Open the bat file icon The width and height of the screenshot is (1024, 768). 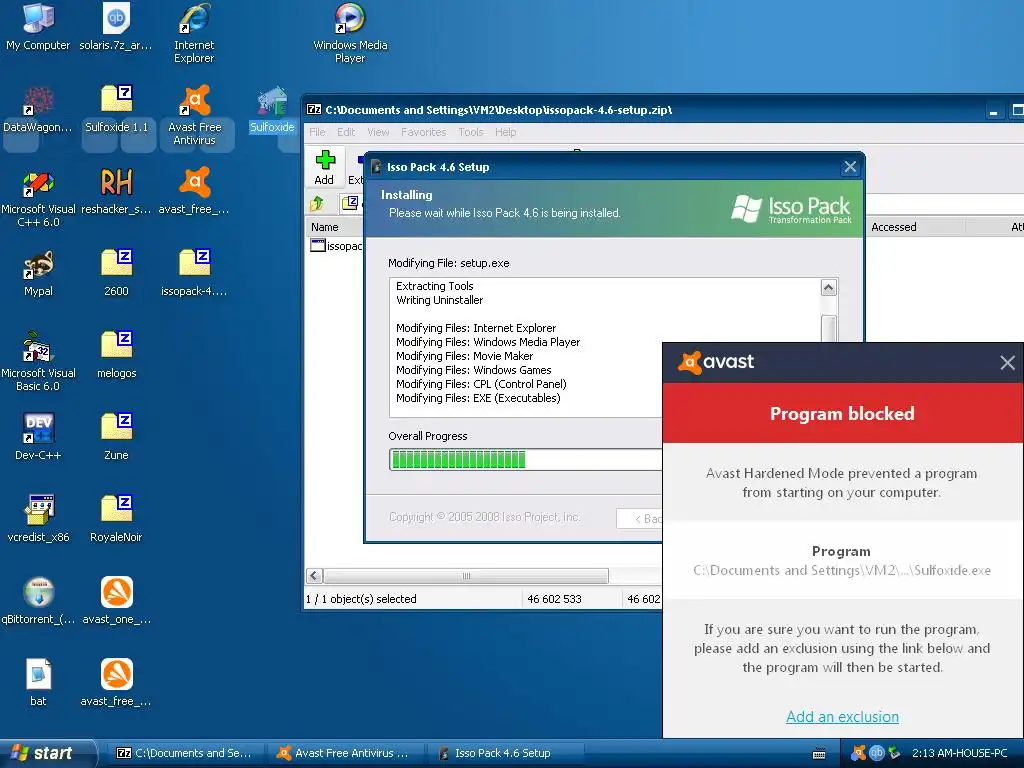coord(38,683)
